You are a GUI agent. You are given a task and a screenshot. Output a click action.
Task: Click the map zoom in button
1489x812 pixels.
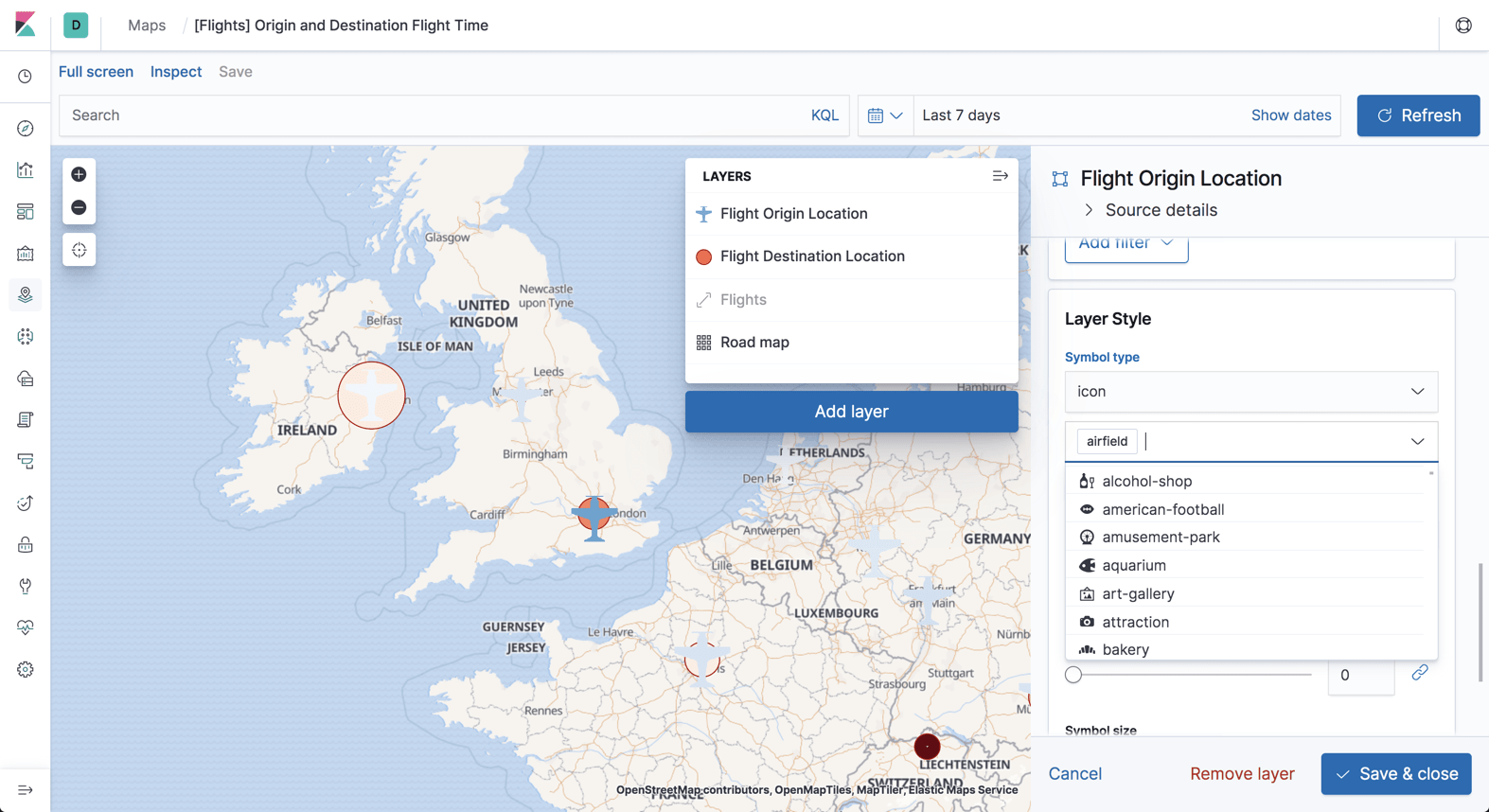(79, 174)
